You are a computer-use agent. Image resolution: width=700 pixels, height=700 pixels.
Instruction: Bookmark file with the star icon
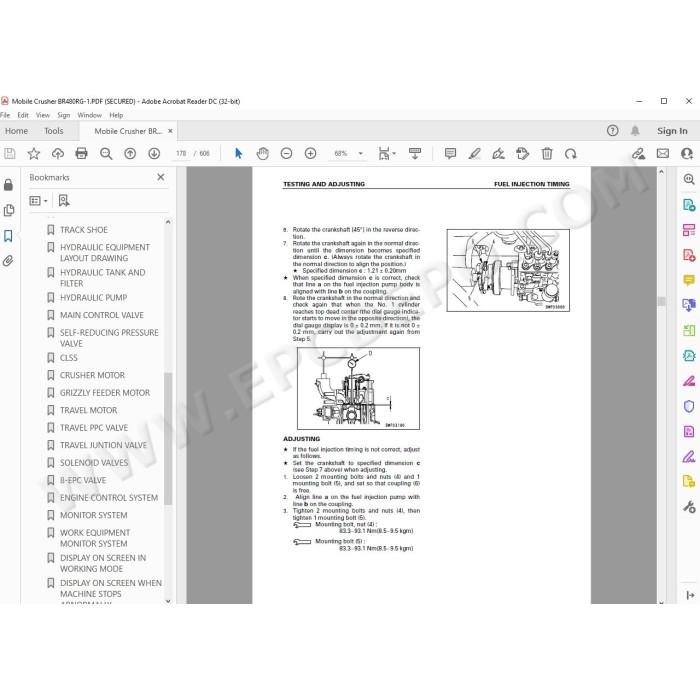33,154
